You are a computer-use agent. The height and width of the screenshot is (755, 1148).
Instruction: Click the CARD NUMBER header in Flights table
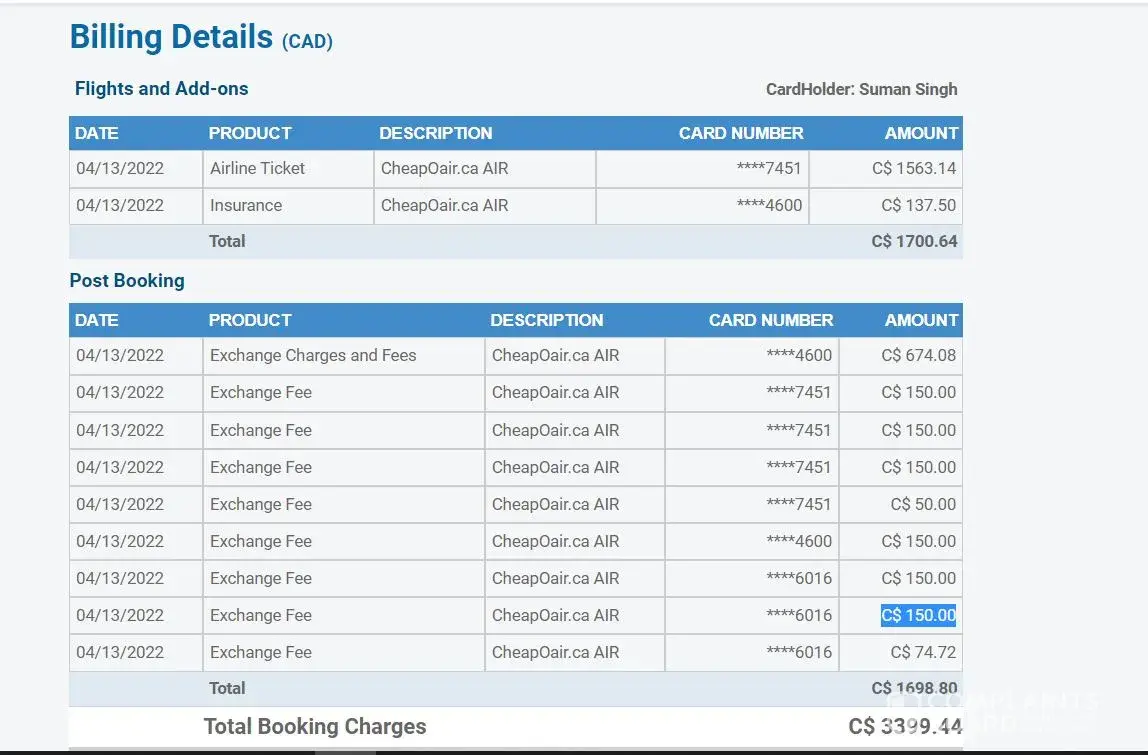(x=740, y=133)
